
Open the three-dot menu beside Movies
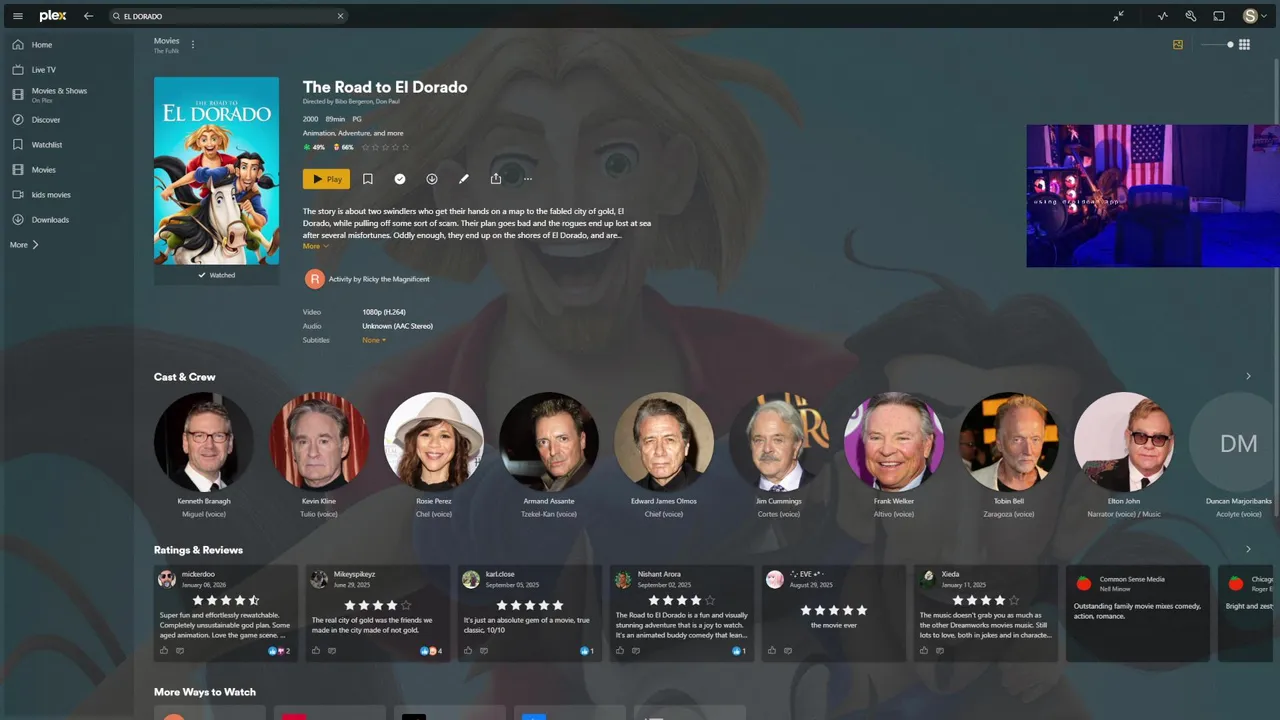tap(193, 44)
